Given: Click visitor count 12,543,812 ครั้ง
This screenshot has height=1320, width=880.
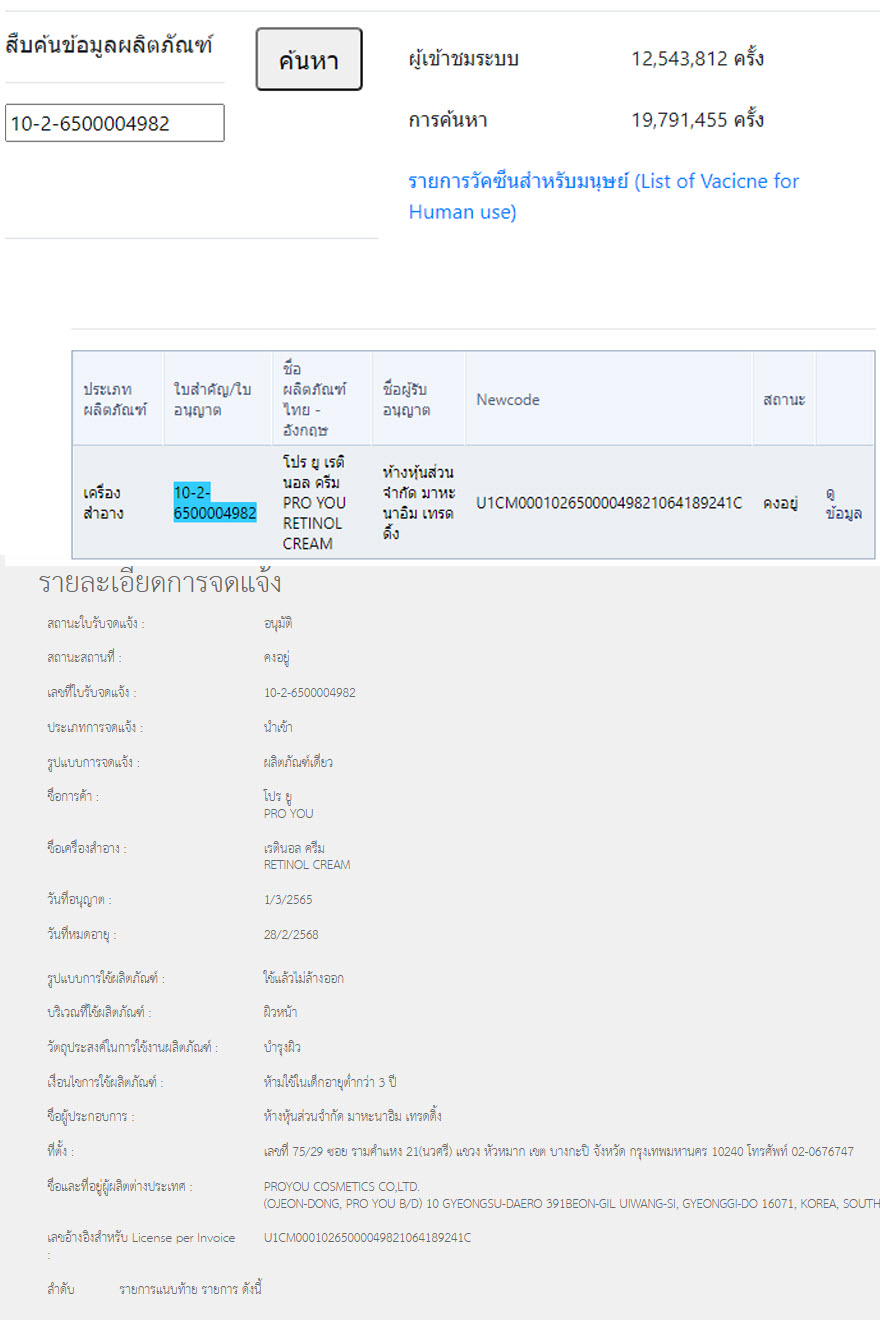Looking at the screenshot, I should pyautogui.click(x=698, y=59).
